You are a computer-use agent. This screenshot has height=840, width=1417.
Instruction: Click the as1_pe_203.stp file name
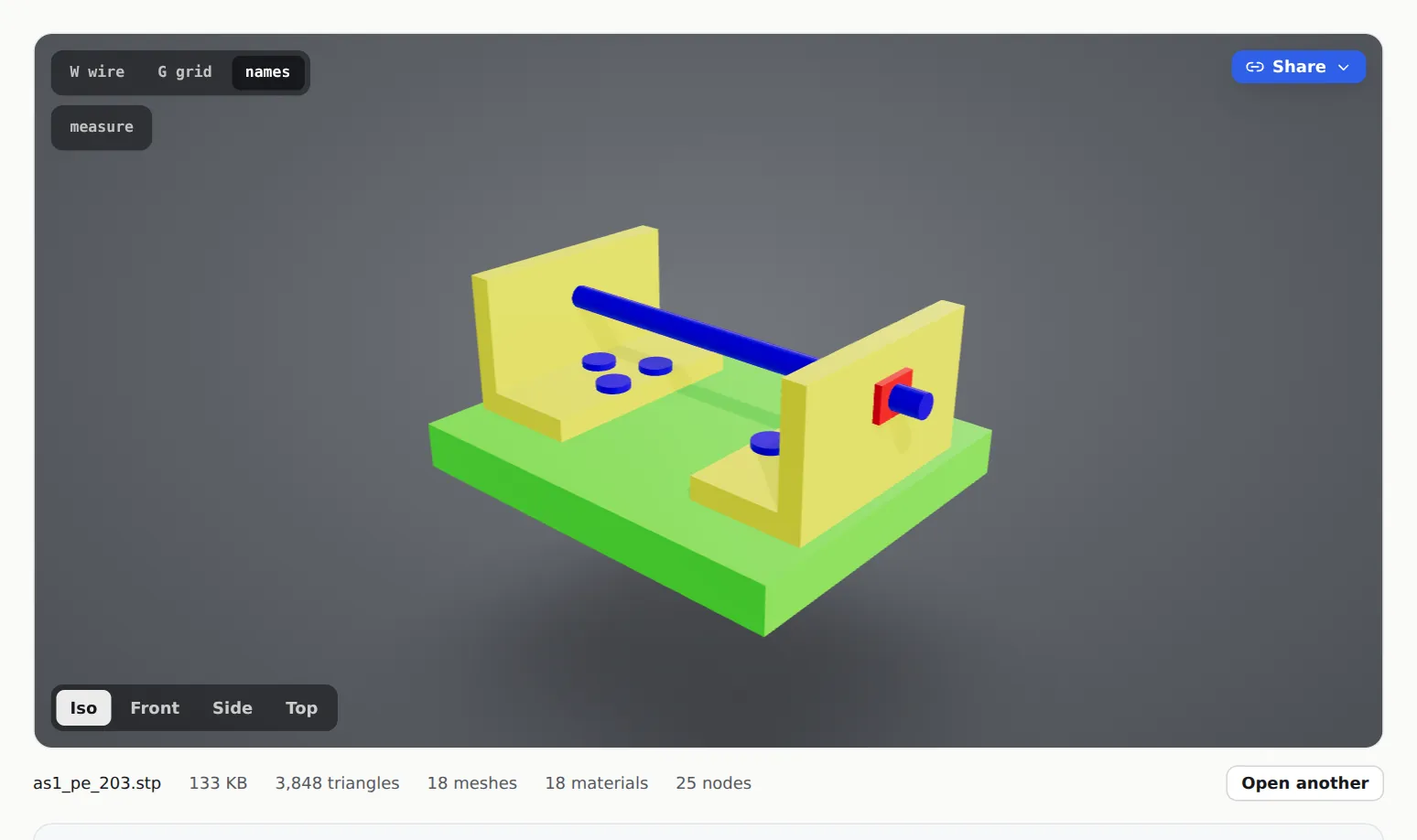point(97,783)
